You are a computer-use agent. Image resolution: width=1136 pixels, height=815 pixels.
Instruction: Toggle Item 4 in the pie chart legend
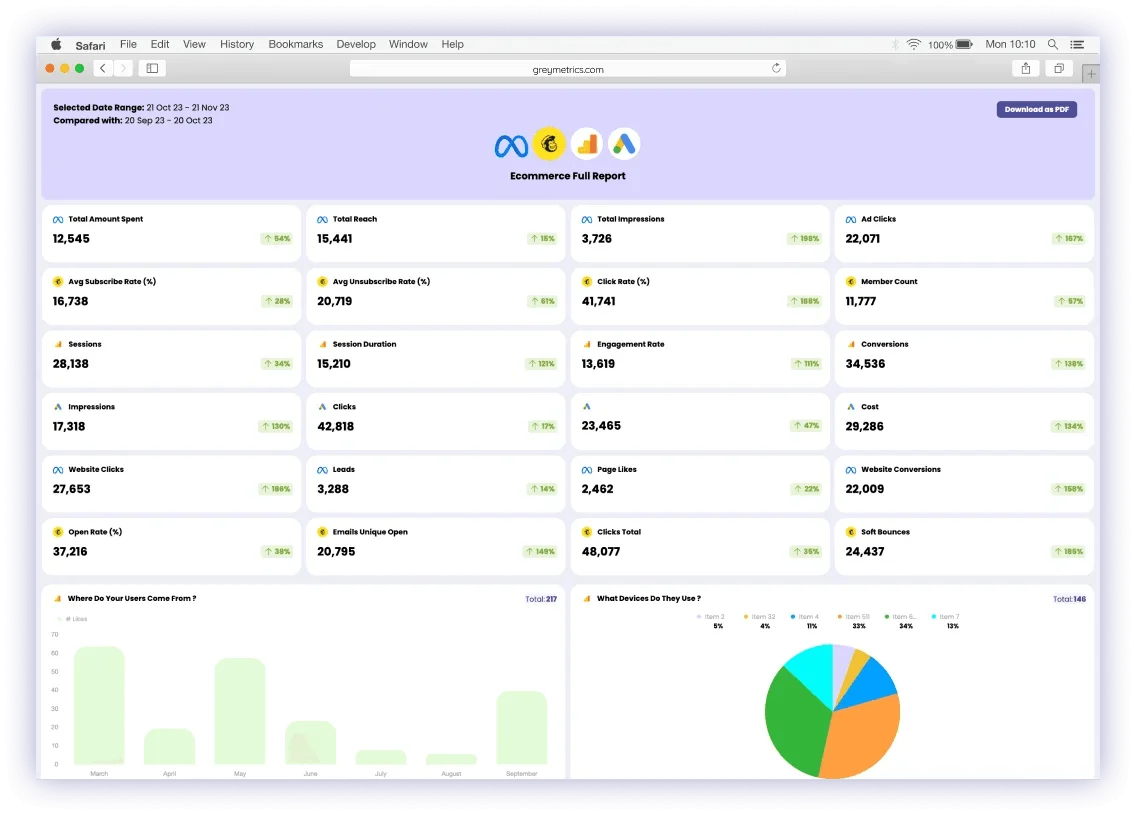pos(808,617)
